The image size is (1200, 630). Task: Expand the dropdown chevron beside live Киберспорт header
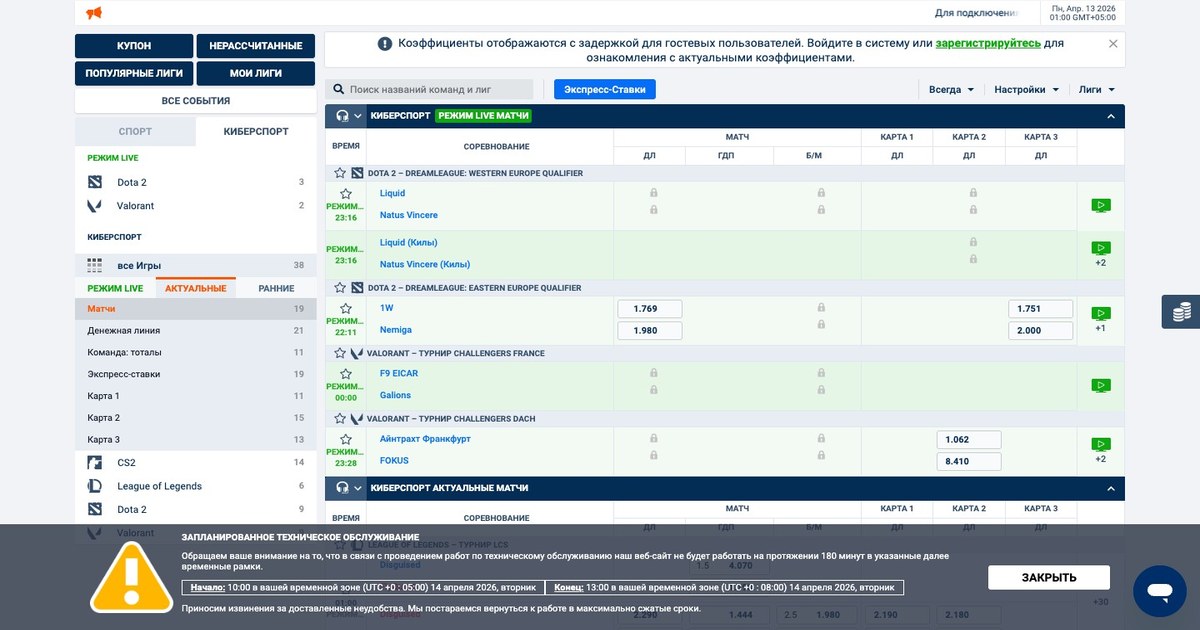[x=358, y=116]
